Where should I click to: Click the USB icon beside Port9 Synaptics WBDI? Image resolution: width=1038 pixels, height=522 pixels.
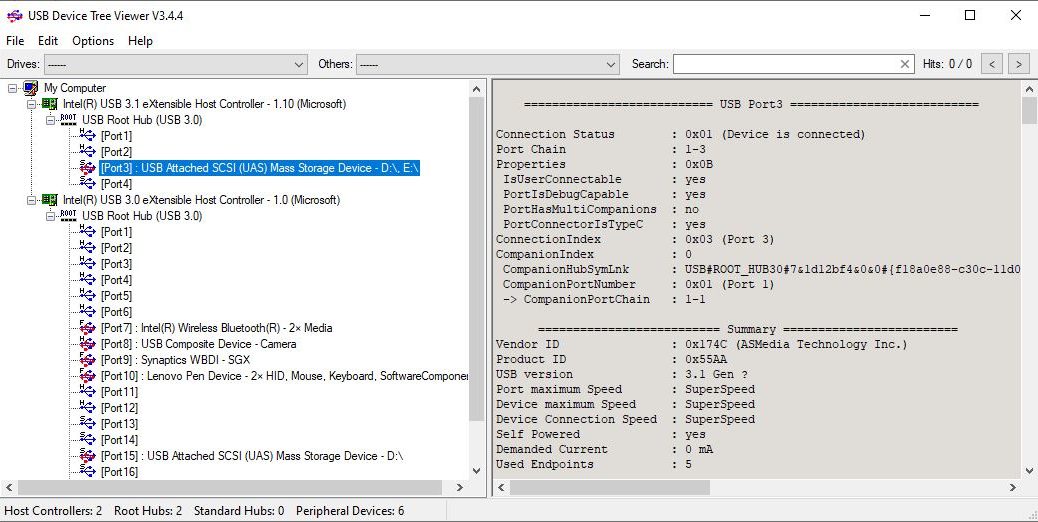click(x=87, y=360)
